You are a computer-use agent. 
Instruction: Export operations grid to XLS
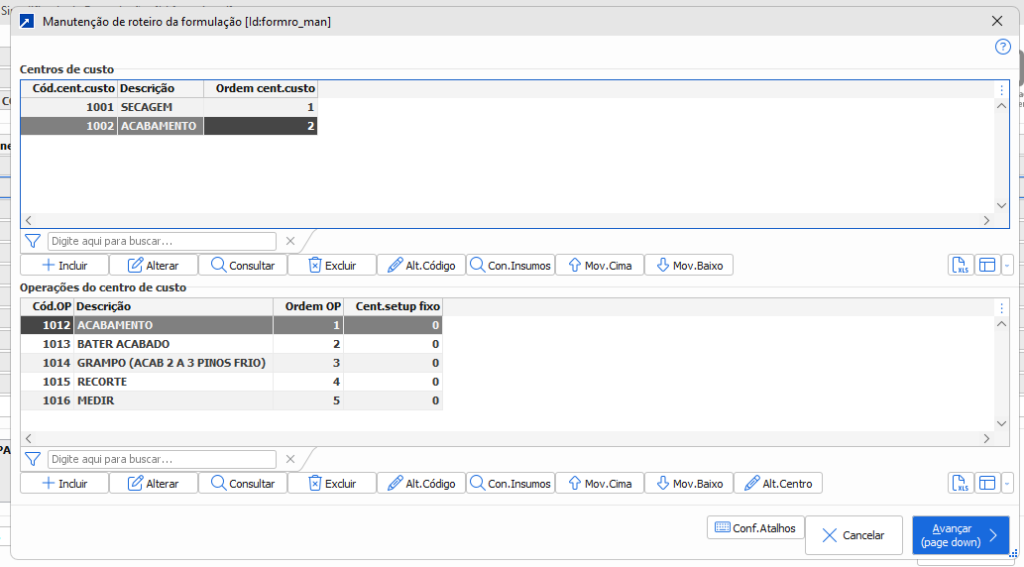(x=960, y=483)
